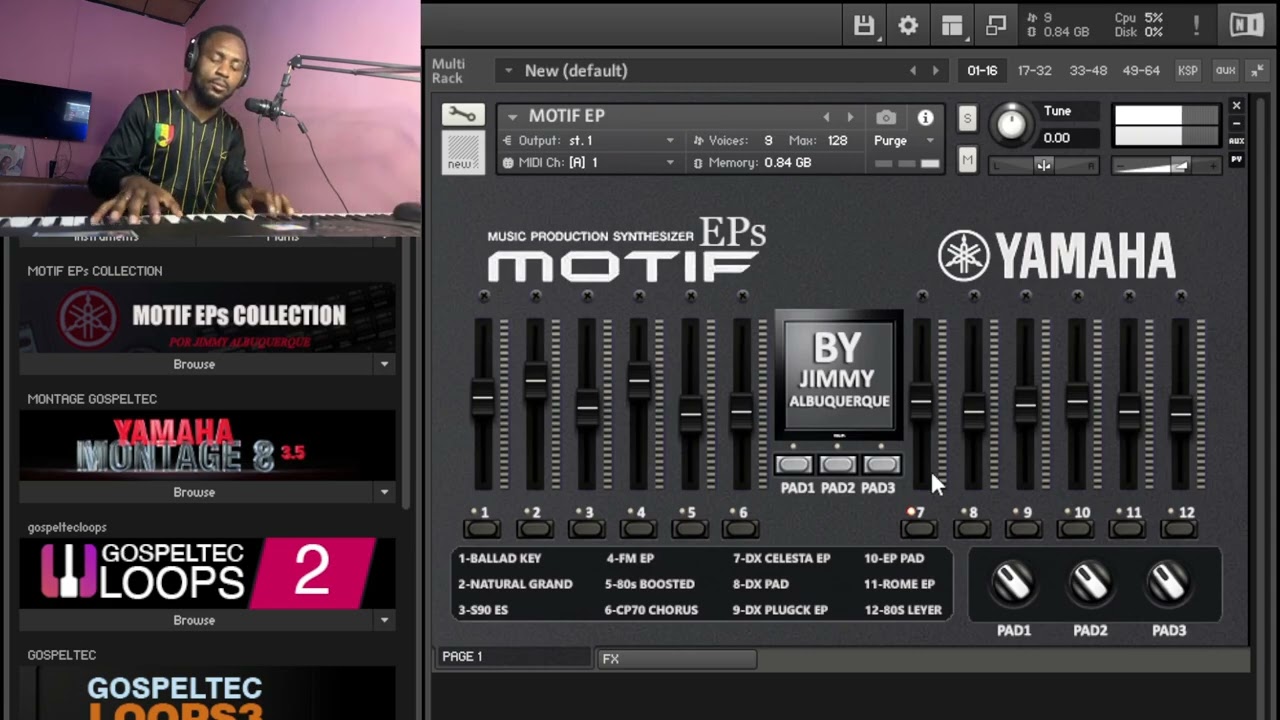Click the Max voices value 128
This screenshot has width=1280, height=720.
click(838, 141)
